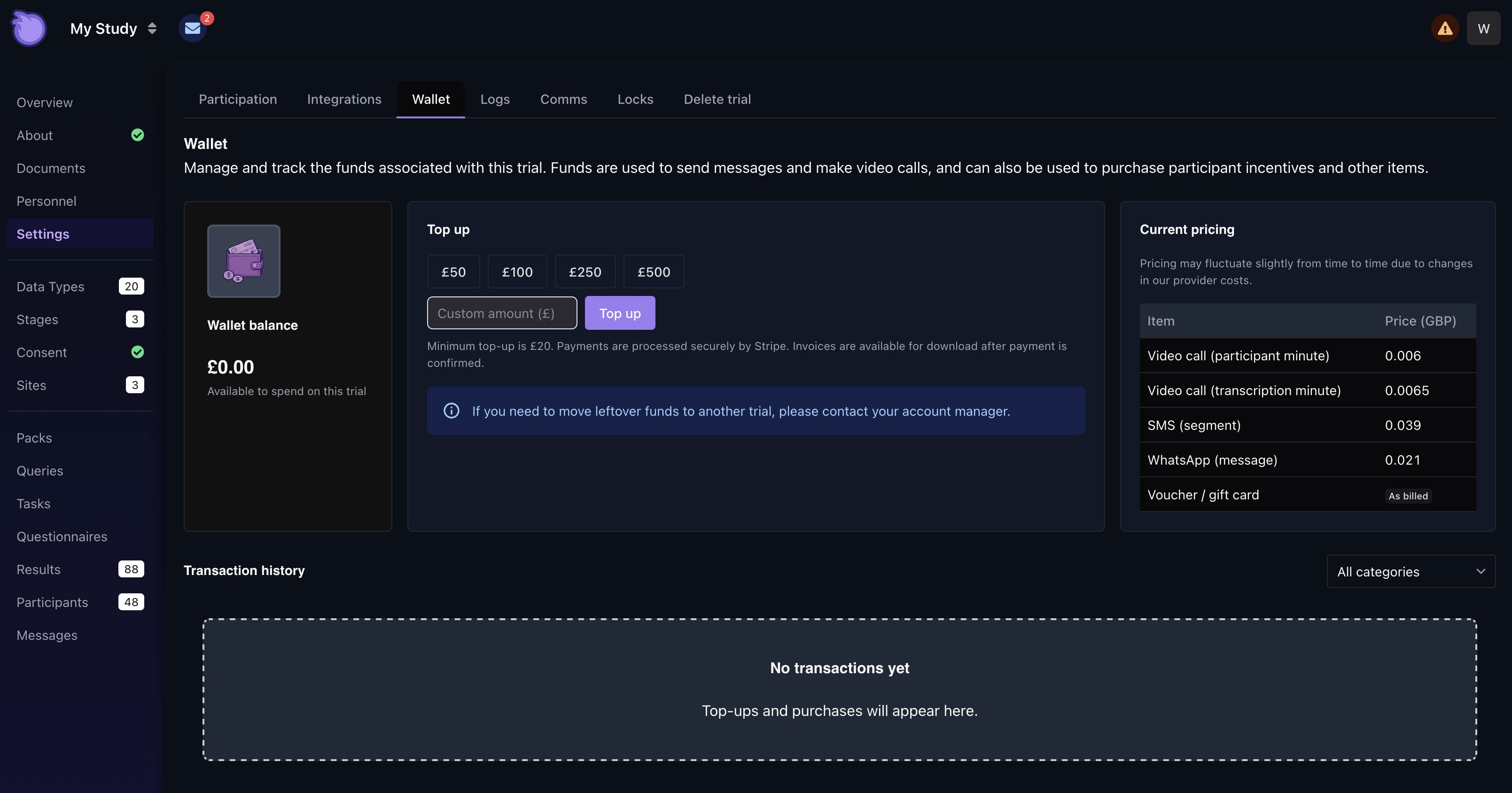
Task: Click the info icon in funds notice
Action: (452, 411)
